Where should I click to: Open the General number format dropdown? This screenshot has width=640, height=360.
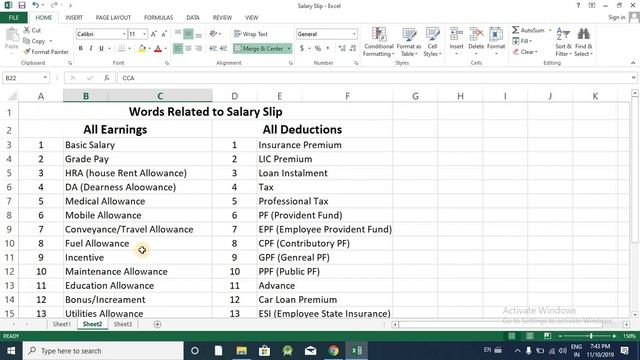pos(354,34)
